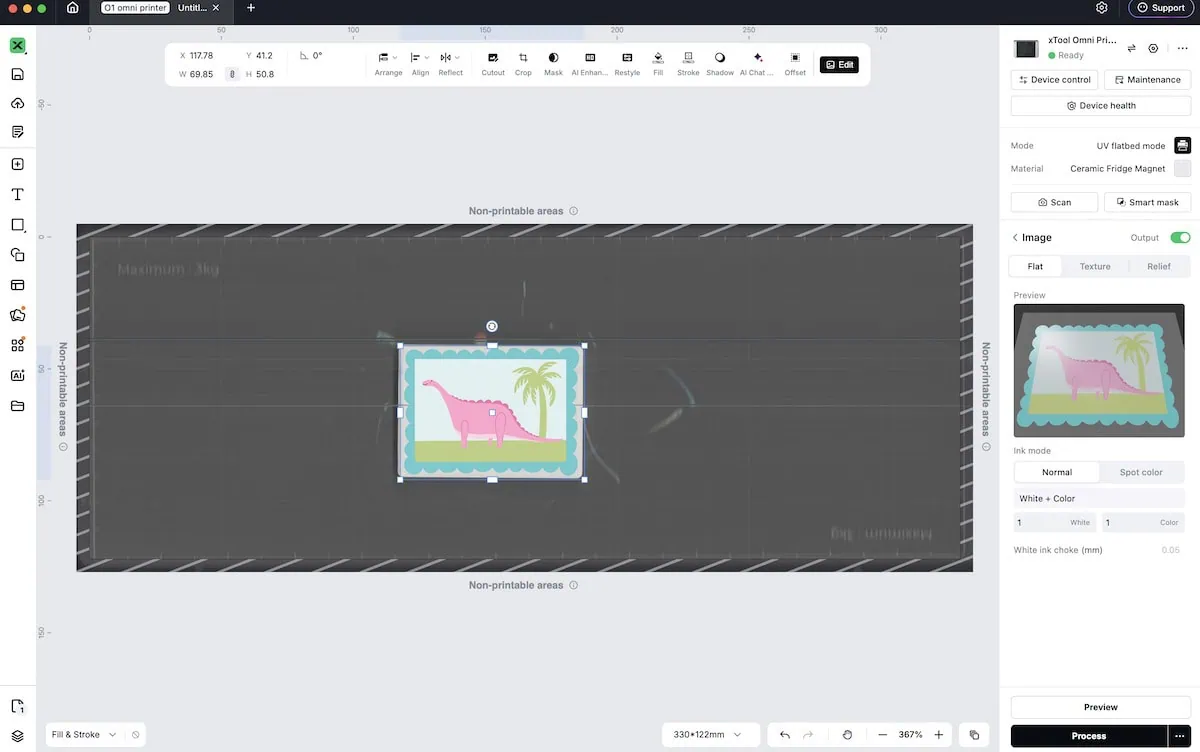Screen dimensions: 1200x752
Task: Click the Shadow tool
Action: [x=720, y=64]
